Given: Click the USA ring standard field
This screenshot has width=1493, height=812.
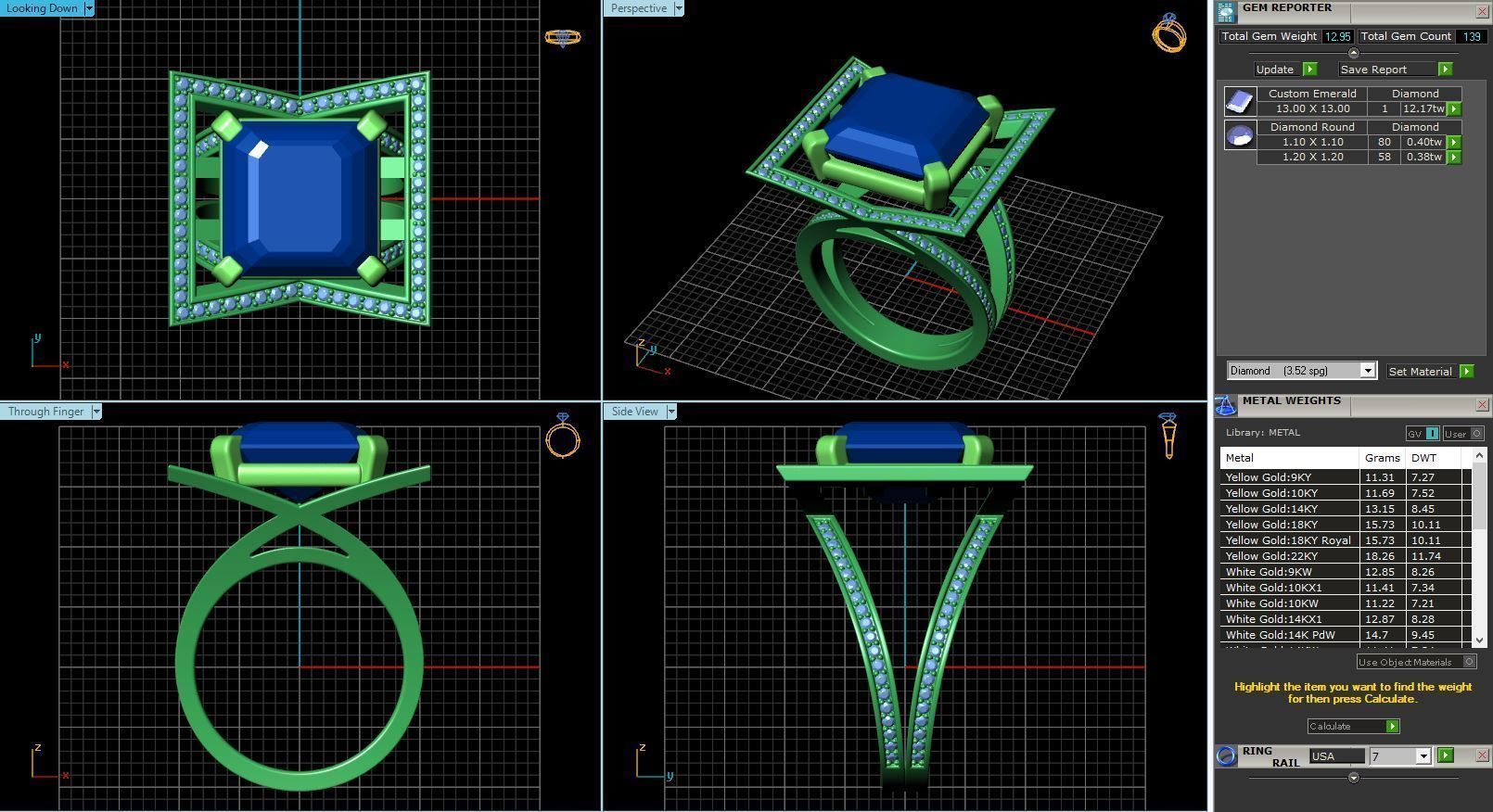Looking at the screenshot, I should [x=1336, y=756].
